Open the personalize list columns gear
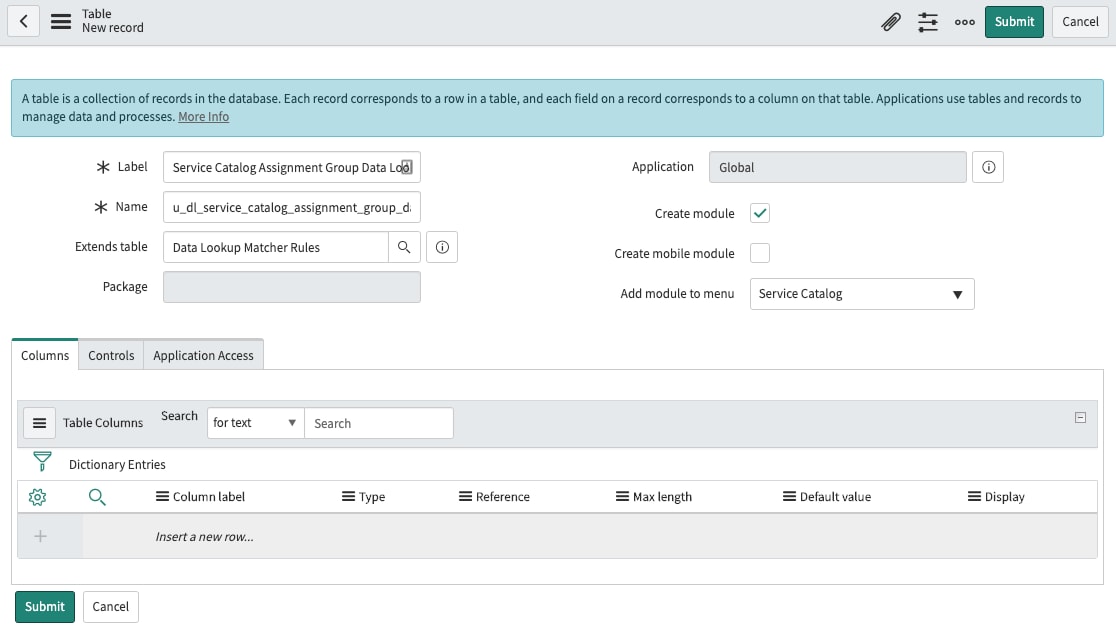This screenshot has width=1116, height=632. [x=37, y=496]
